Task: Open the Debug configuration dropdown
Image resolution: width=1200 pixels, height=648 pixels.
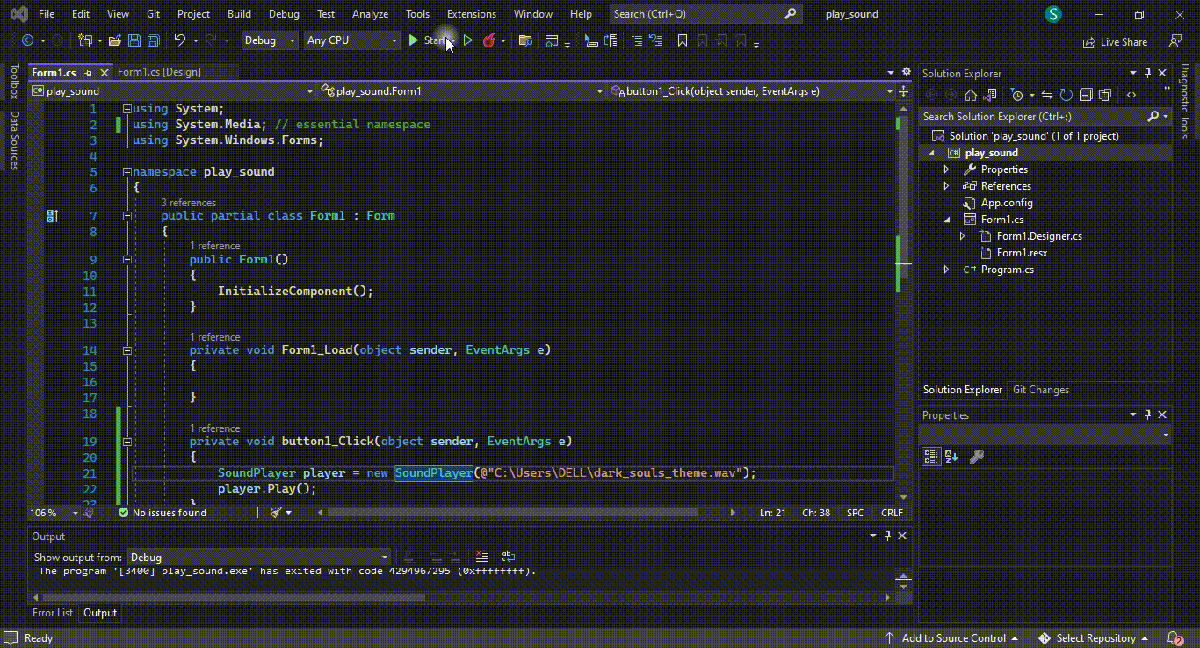Action: point(270,41)
